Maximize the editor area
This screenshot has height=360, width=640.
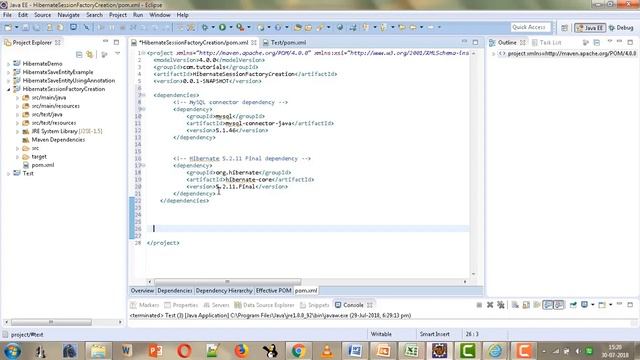476,42
